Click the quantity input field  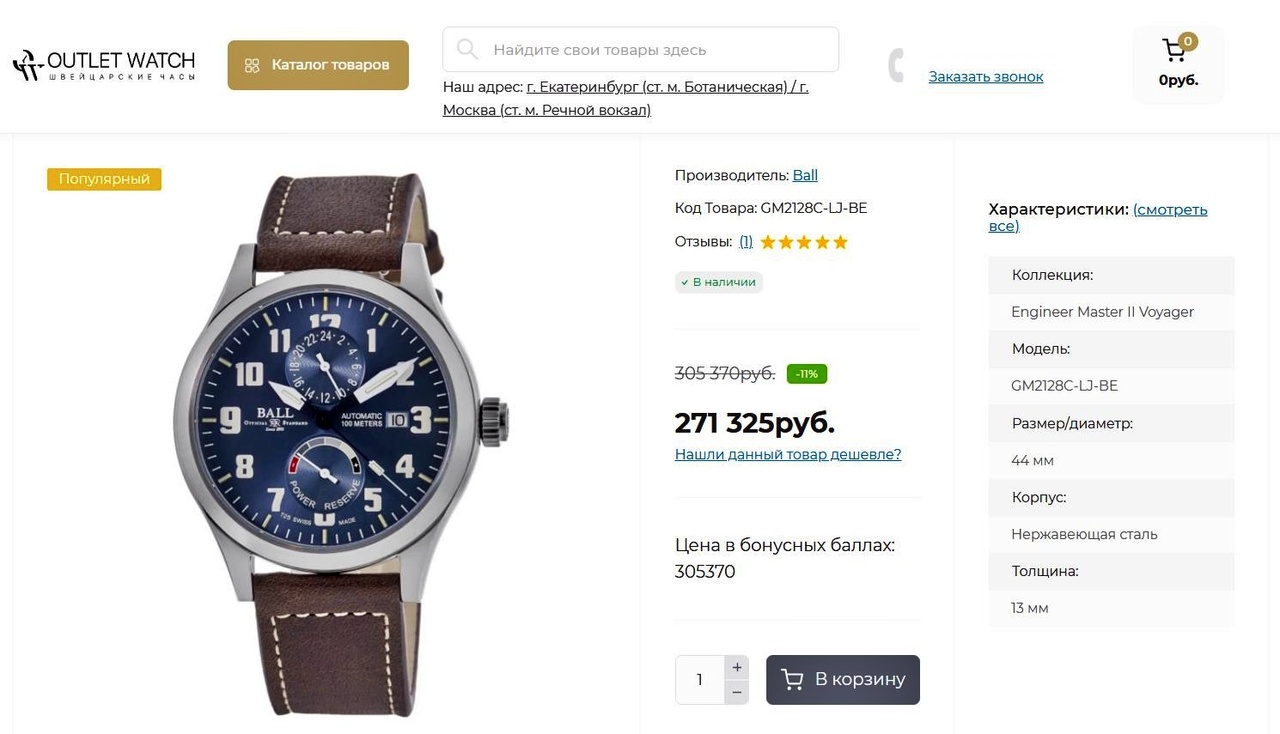(699, 680)
